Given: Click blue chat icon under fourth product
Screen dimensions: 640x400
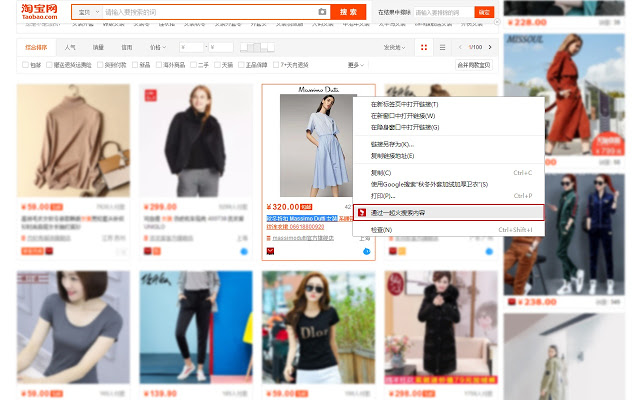Looking at the screenshot, I should [489, 251].
